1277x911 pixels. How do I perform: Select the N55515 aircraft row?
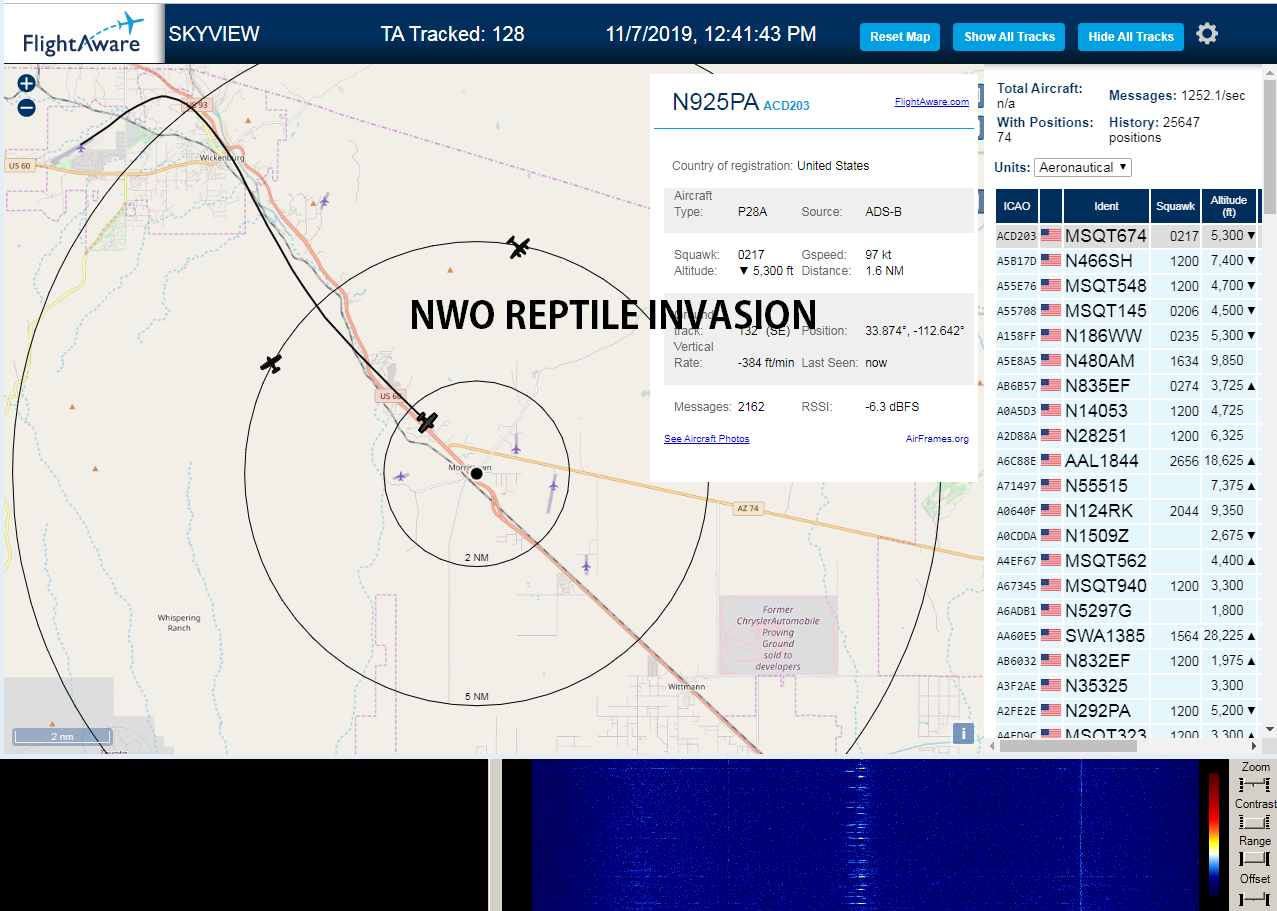[x=1127, y=486]
